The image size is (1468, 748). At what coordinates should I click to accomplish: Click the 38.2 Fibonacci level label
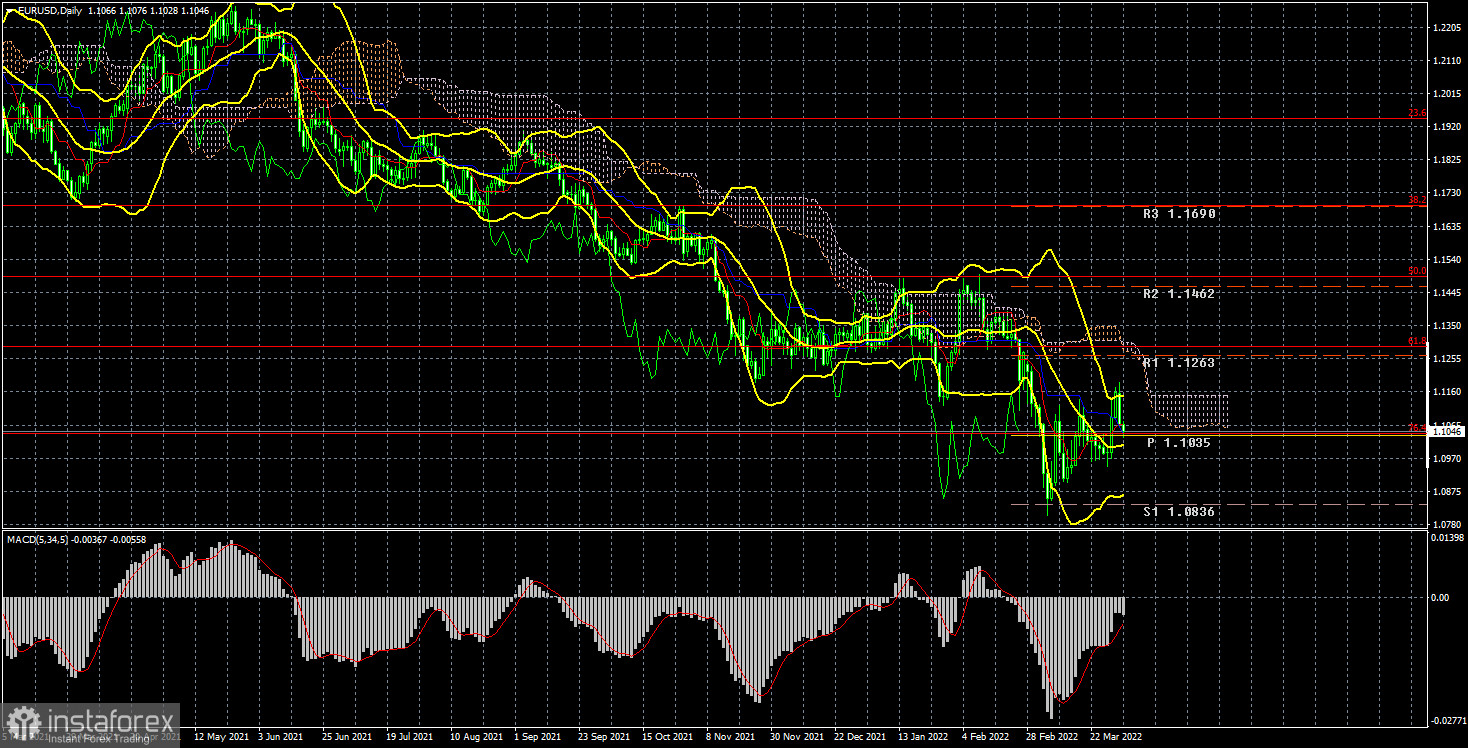(1417, 200)
